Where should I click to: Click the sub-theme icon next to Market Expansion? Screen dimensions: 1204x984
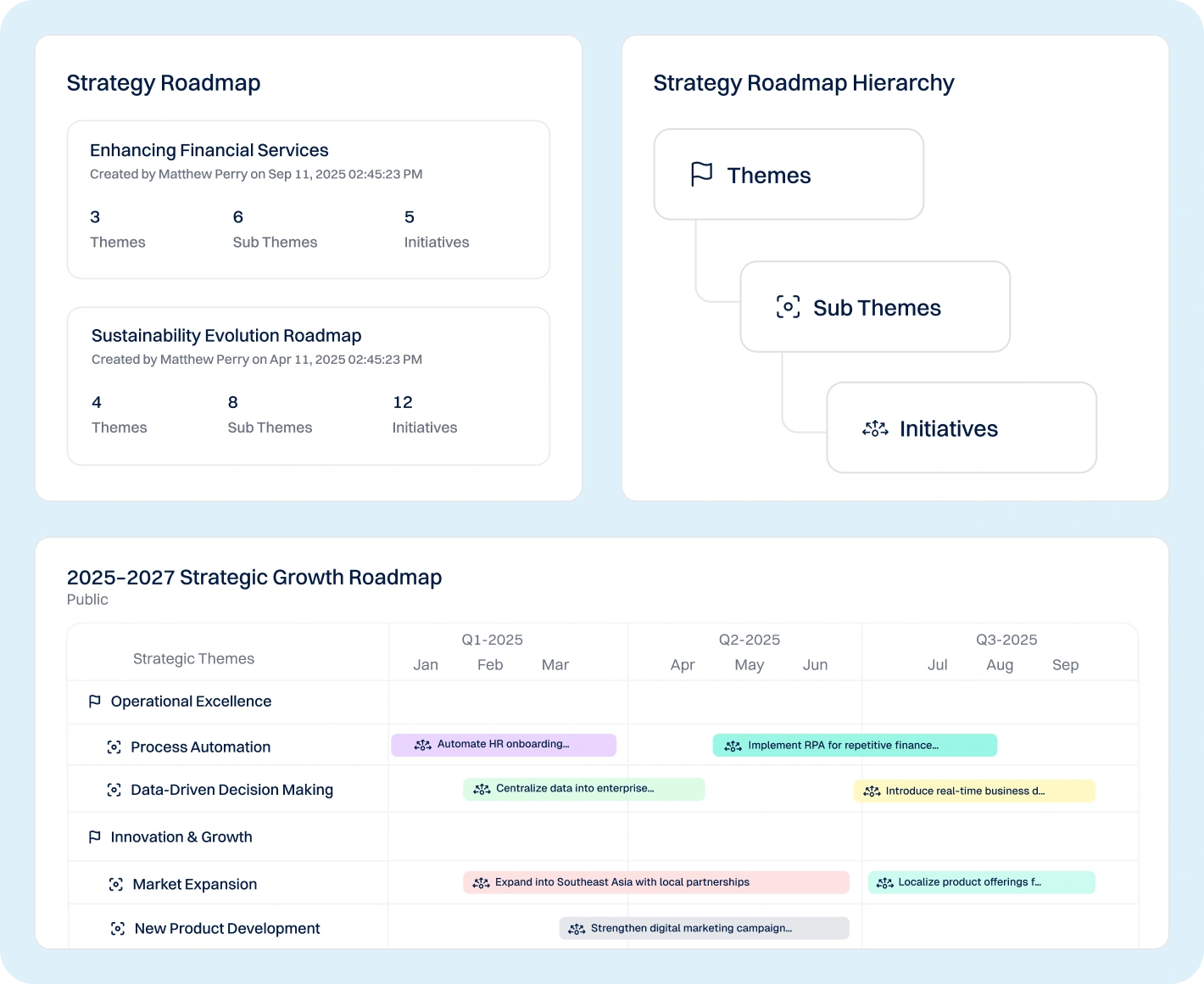116,884
